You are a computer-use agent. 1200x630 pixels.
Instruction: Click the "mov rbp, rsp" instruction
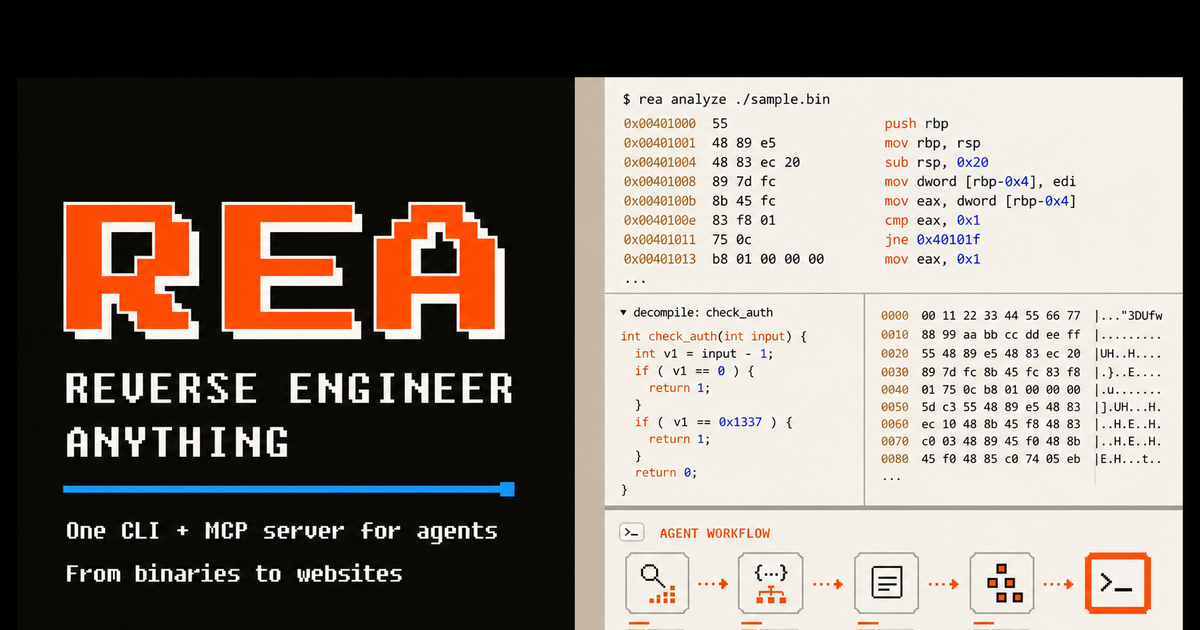933,143
